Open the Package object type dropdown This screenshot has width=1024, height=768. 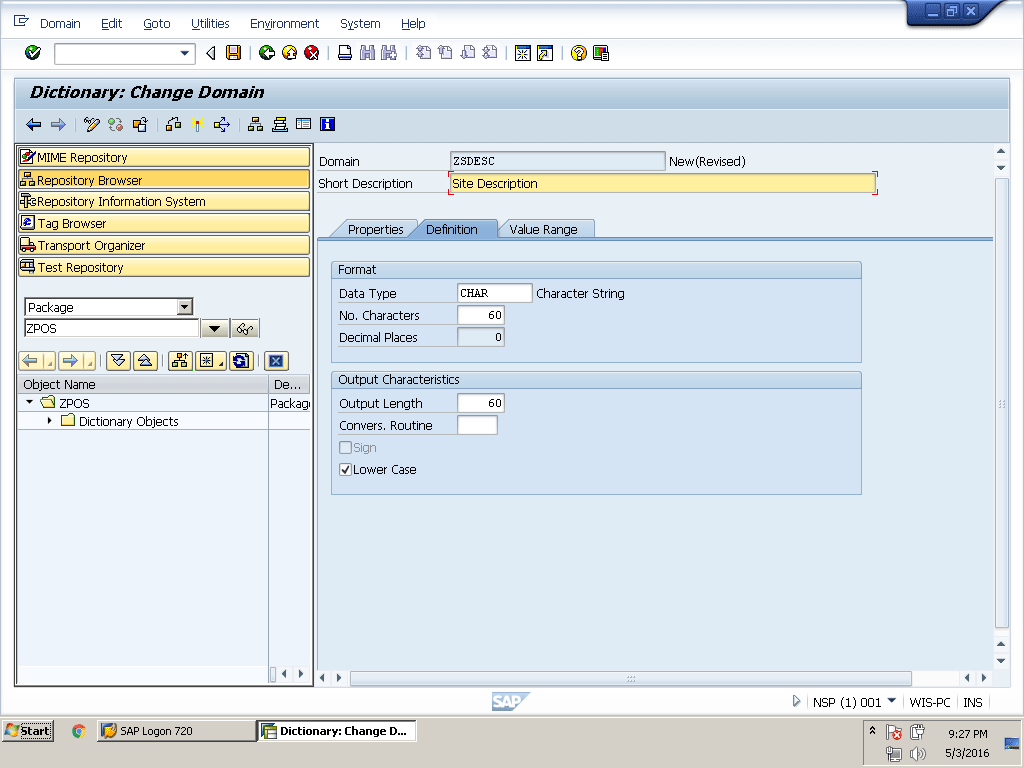pos(184,307)
